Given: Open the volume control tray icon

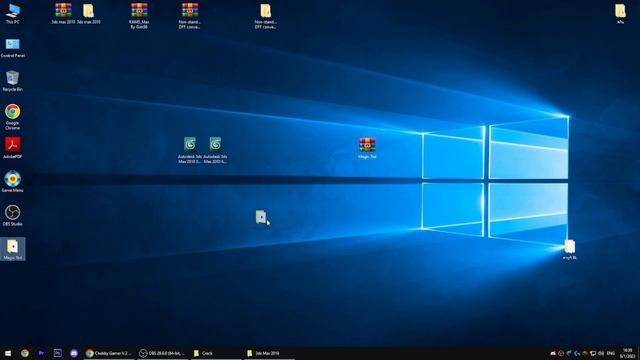Looking at the screenshot, I should point(601,353).
